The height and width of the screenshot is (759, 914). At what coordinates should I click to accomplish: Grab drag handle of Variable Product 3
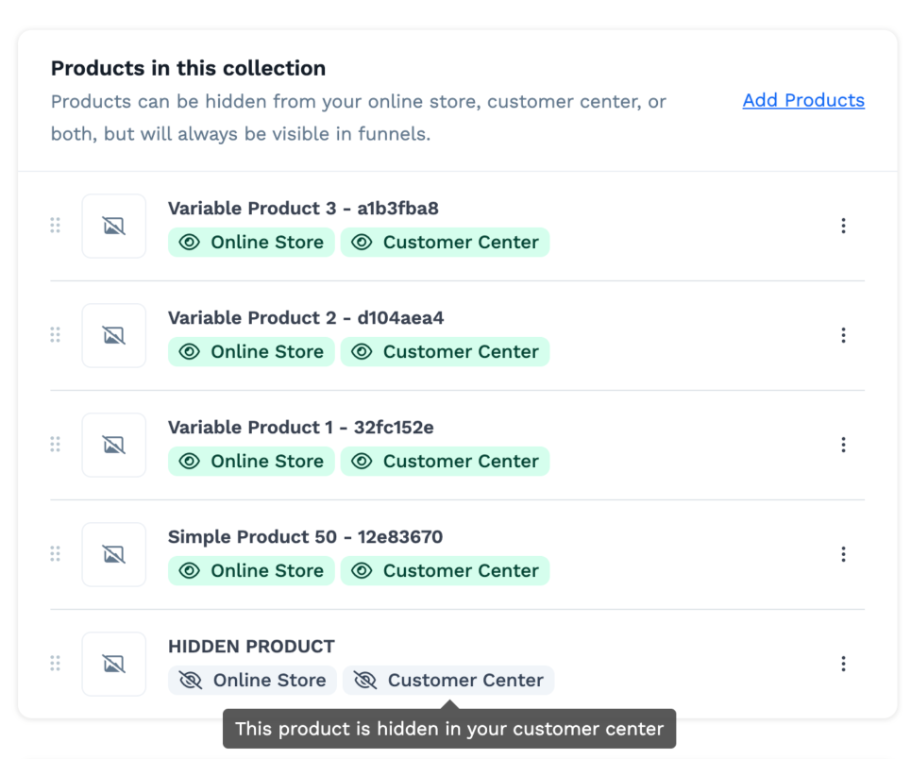pyautogui.click(x=55, y=226)
